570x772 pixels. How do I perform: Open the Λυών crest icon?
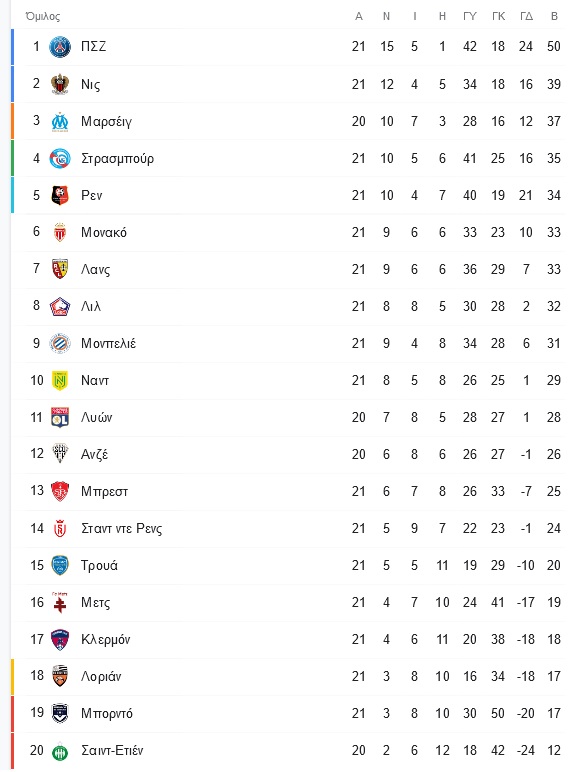click(60, 417)
